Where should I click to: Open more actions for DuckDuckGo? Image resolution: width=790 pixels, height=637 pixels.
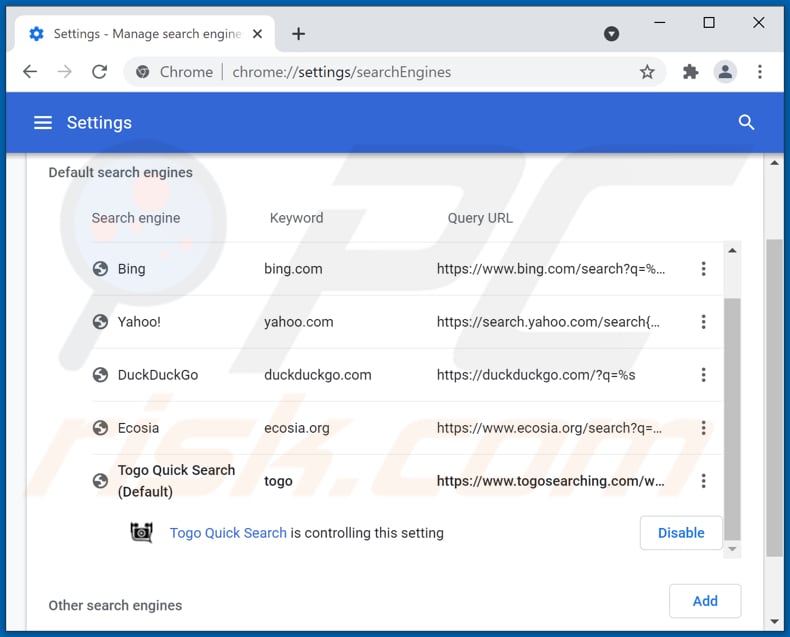(x=703, y=374)
